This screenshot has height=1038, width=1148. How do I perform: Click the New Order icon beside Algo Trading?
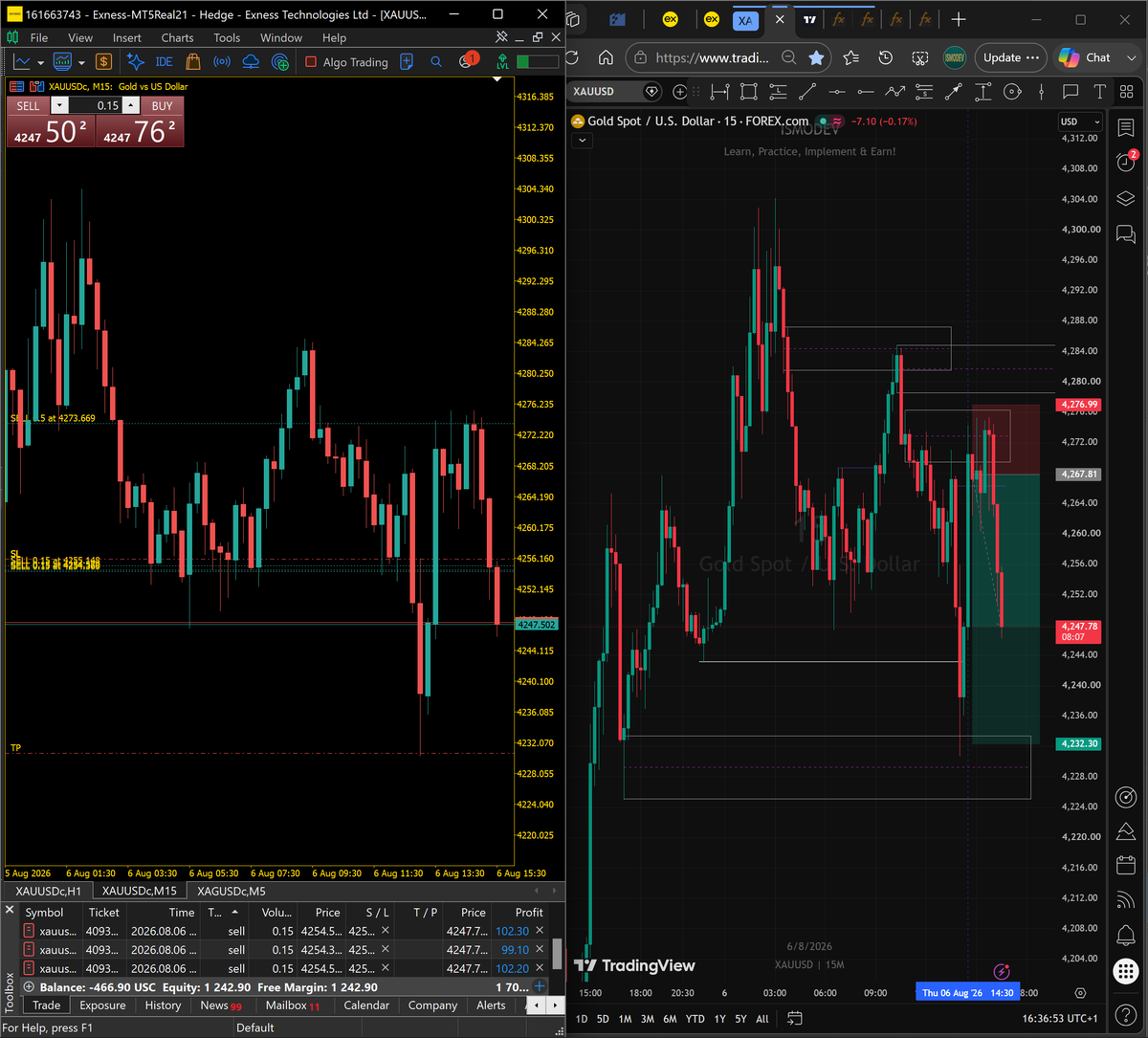[x=407, y=62]
